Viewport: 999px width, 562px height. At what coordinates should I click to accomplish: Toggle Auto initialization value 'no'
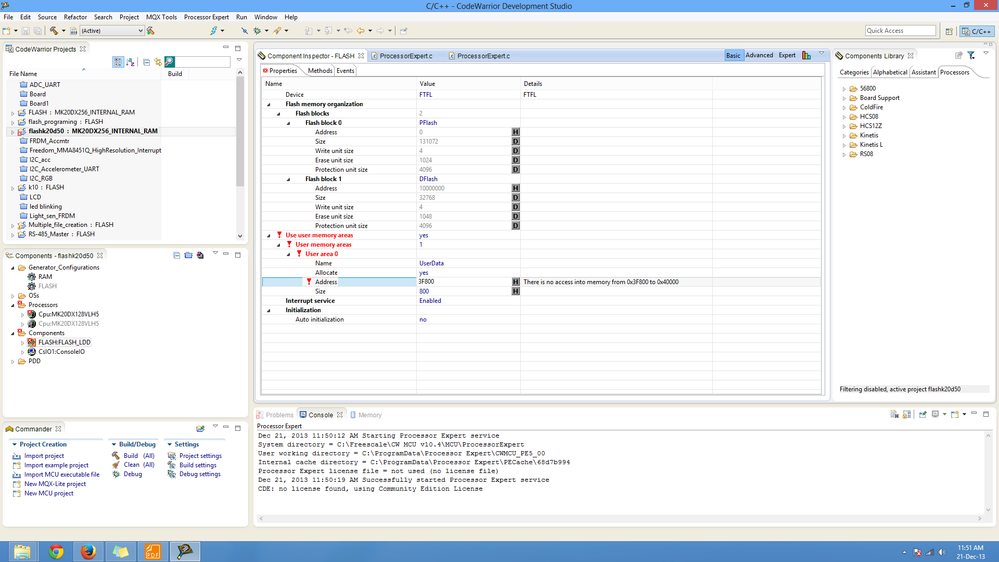tap(423, 319)
